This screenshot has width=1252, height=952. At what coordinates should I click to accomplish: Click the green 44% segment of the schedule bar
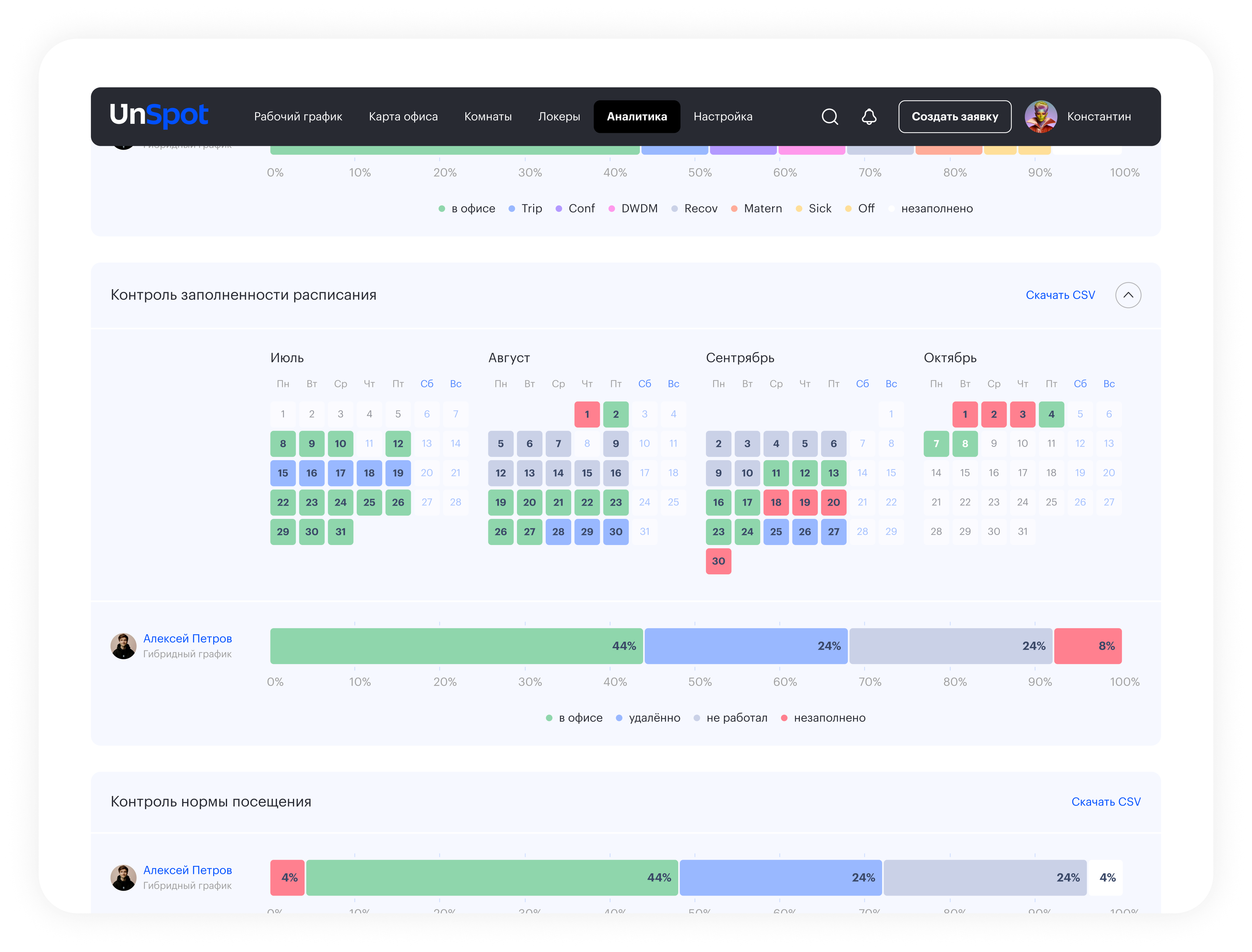click(456, 646)
